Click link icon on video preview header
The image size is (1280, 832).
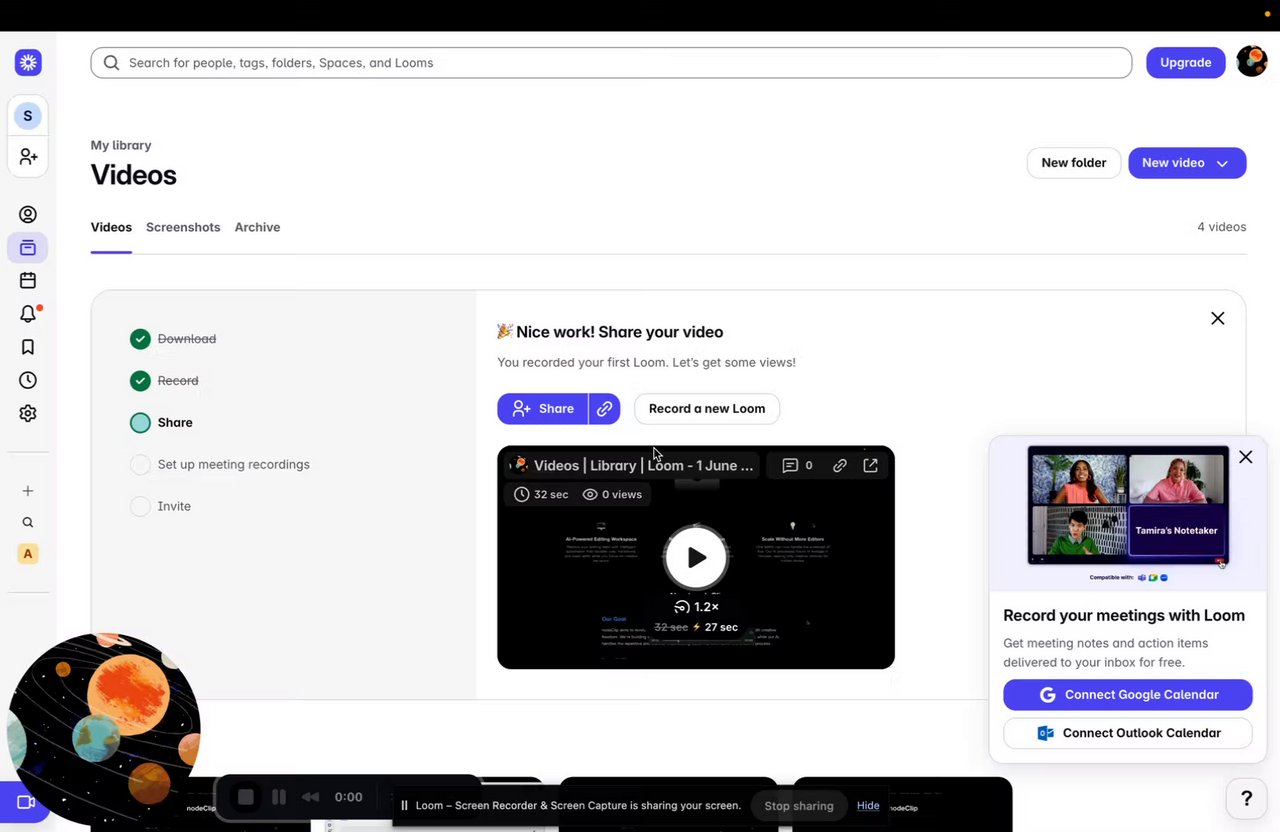pyautogui.click(x=840, y=465)
